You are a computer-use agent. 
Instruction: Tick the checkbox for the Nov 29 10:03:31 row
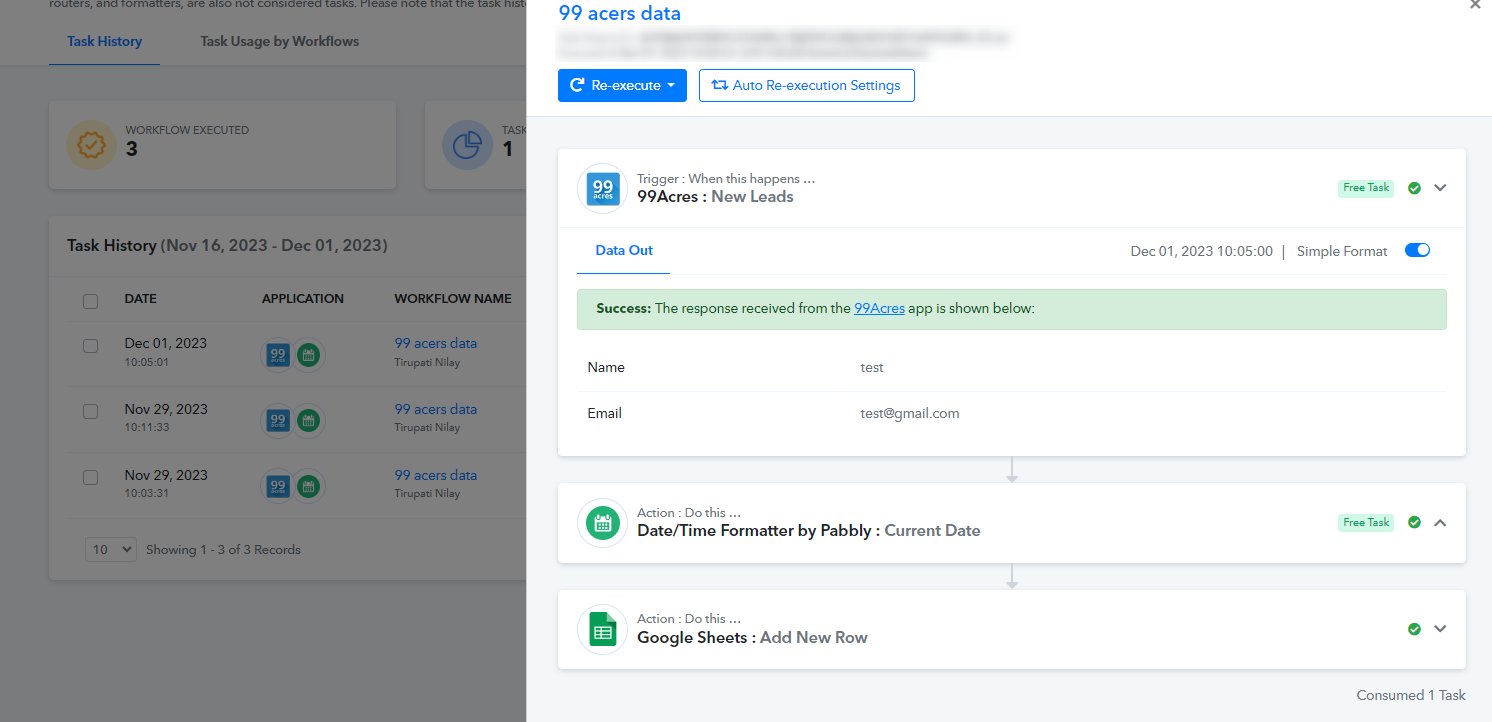pos(91,478)
